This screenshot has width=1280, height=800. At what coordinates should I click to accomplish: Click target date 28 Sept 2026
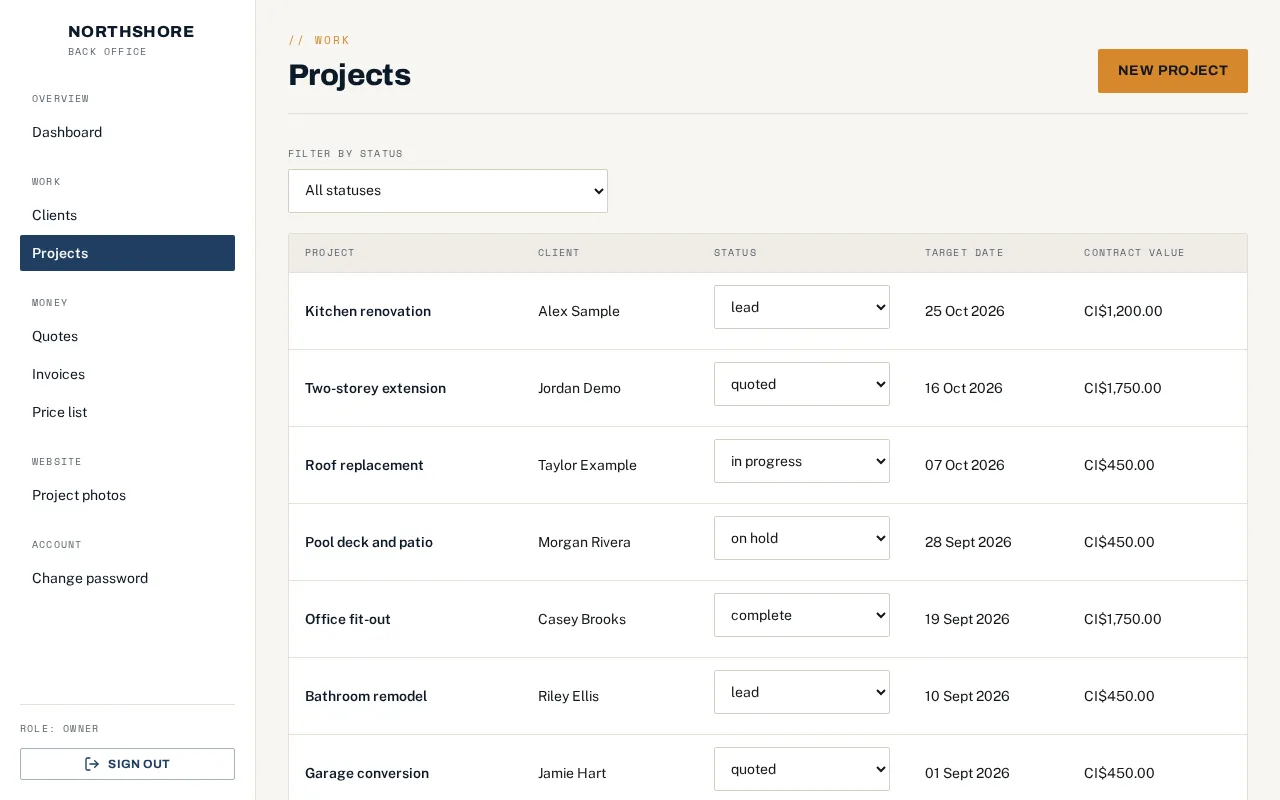pyautogui.click(x=968, y=542)
